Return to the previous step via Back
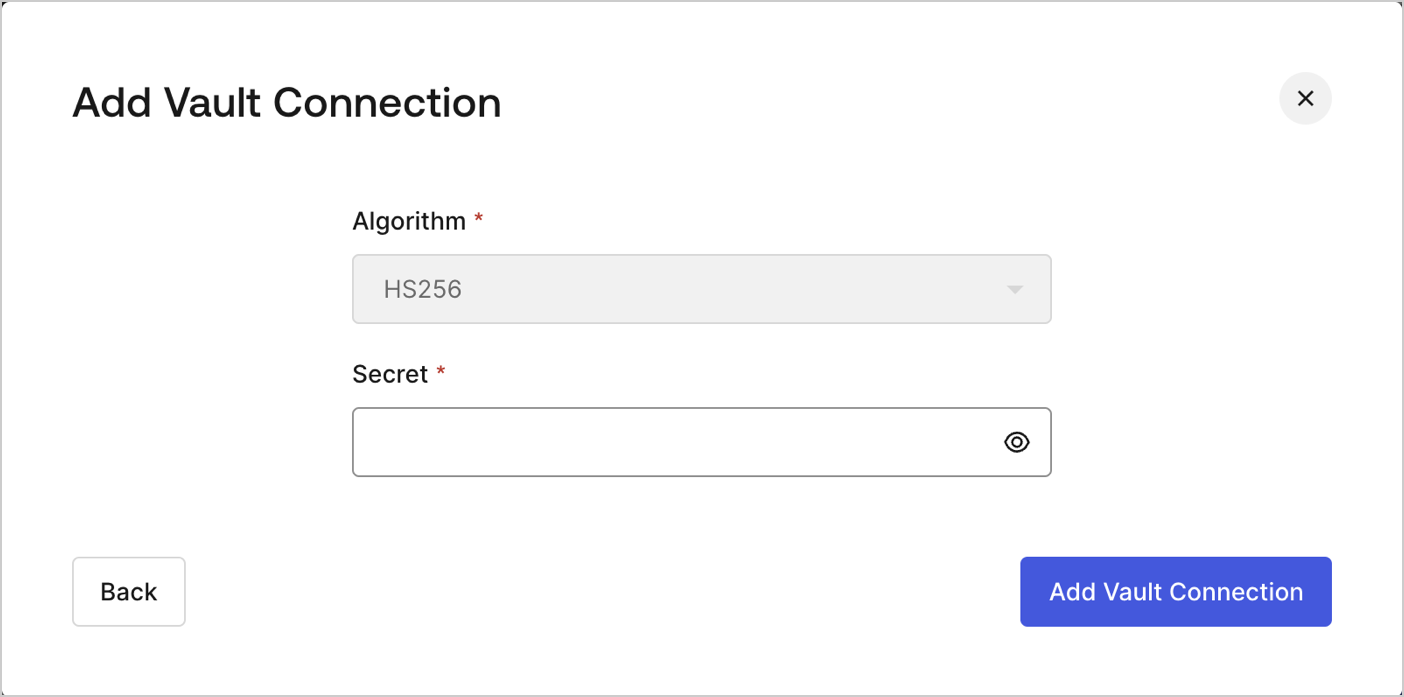Viewport: 1404px width, 697px height. point(128,591)
